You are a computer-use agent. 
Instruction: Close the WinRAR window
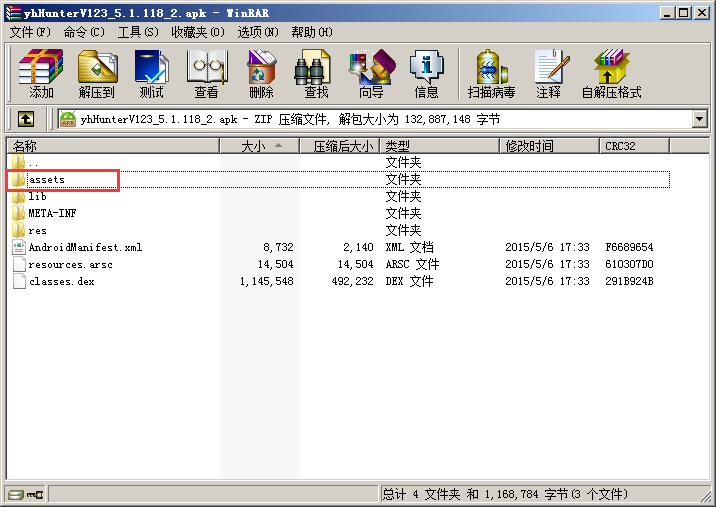(x=702, y=13)
